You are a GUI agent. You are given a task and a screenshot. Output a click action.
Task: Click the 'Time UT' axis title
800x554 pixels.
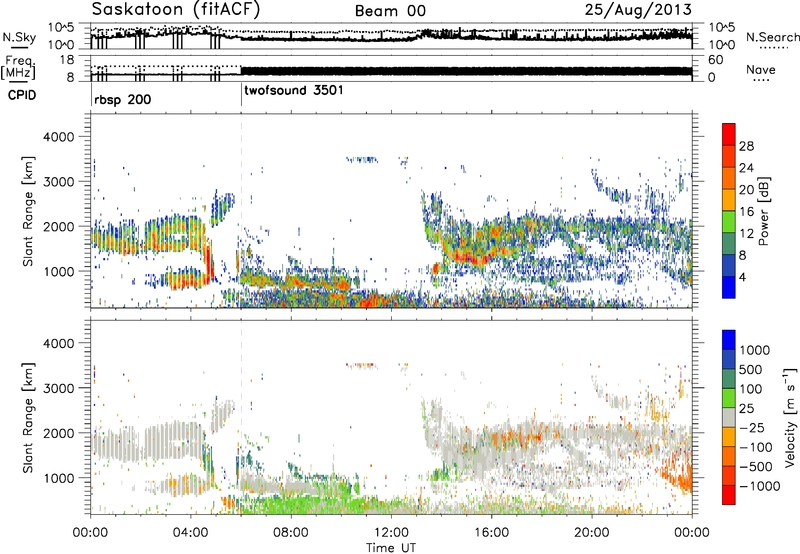(x=391, y=548)
